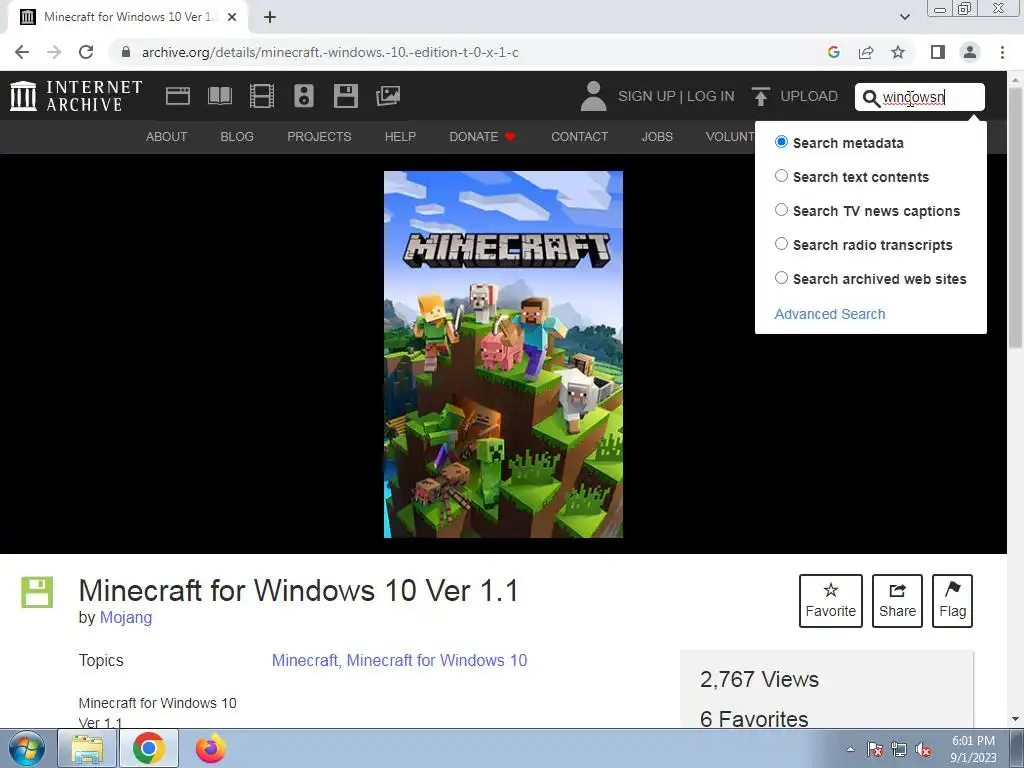The height and width of the screenshot is (768, 1024).
Task: Open the Internet Archive home logo
Action: (76, 96)
